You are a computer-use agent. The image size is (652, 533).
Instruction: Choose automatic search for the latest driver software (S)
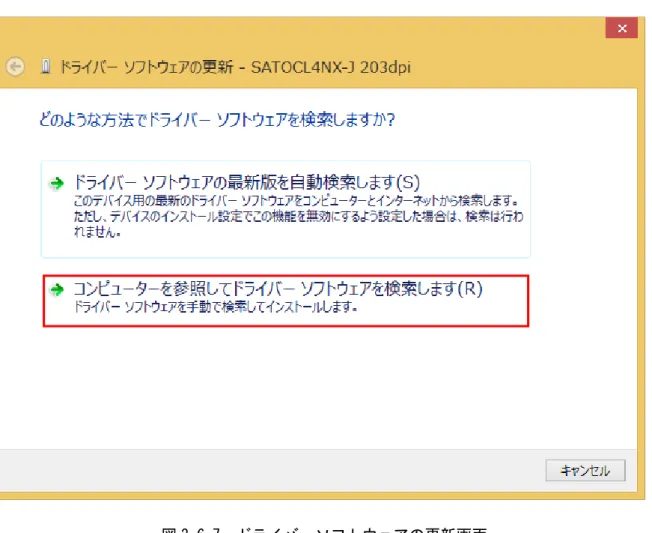point(286,209)
